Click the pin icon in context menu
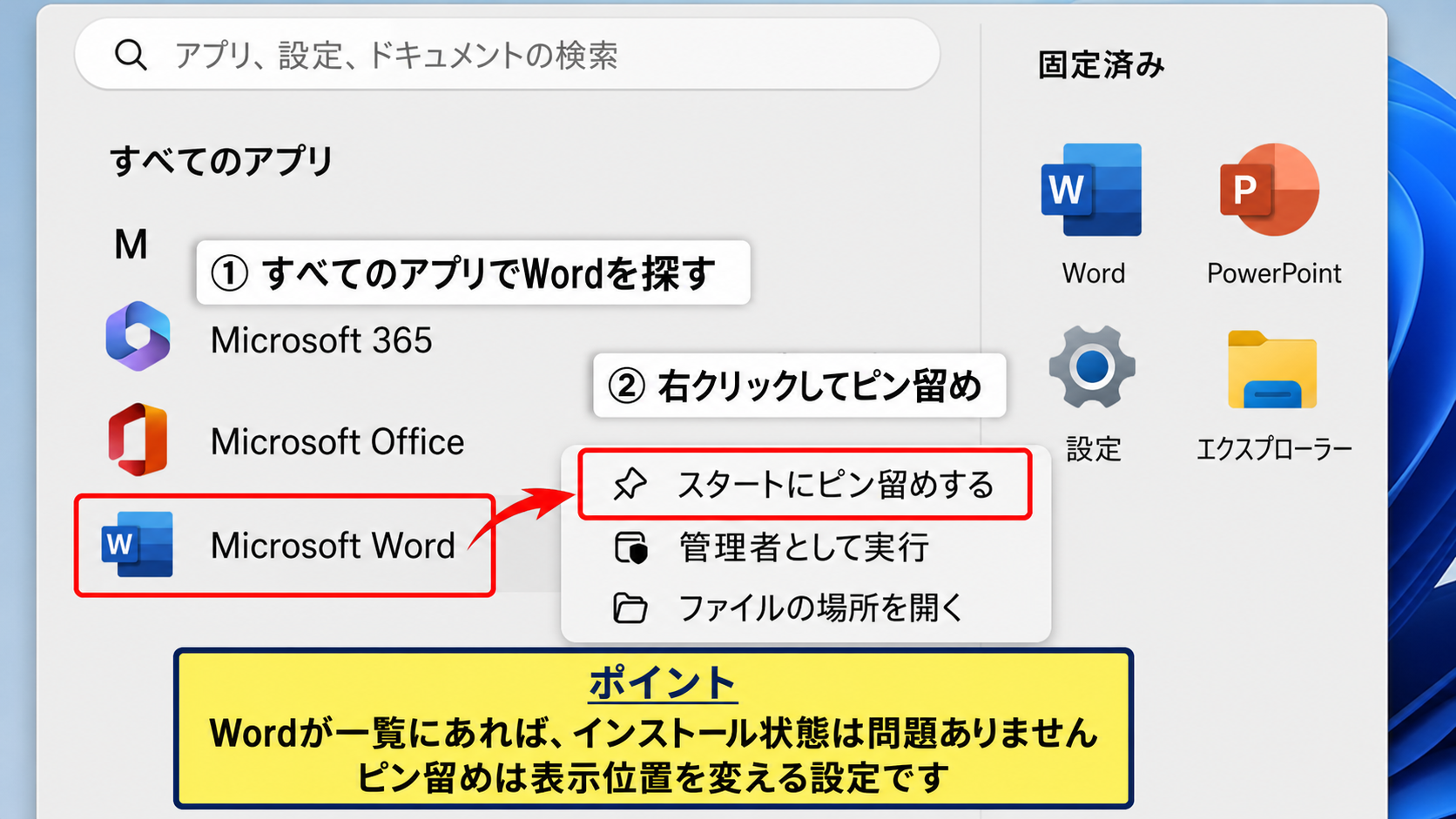 pos(629,485)
